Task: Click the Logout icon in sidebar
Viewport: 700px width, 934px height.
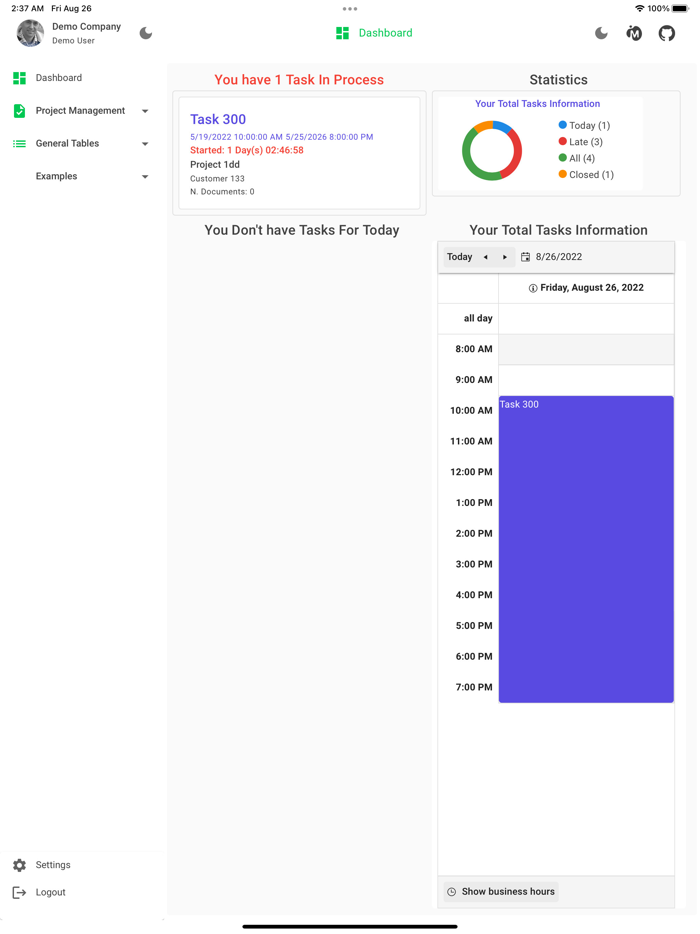Action: point(18,892)
